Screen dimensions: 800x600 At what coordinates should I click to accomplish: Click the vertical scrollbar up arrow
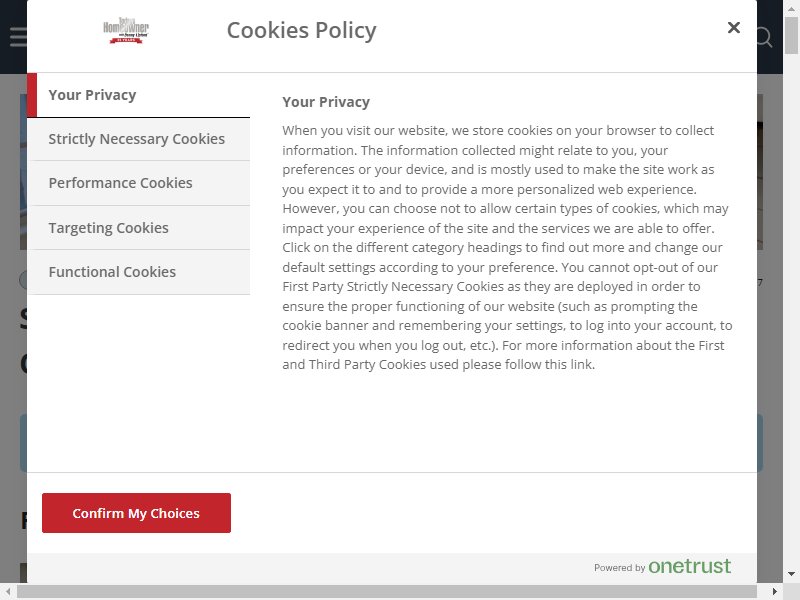click(791, 8)
